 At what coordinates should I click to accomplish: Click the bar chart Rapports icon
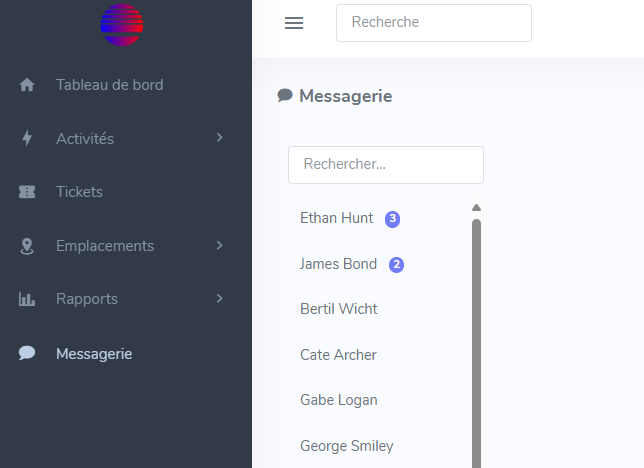[27, 299]
